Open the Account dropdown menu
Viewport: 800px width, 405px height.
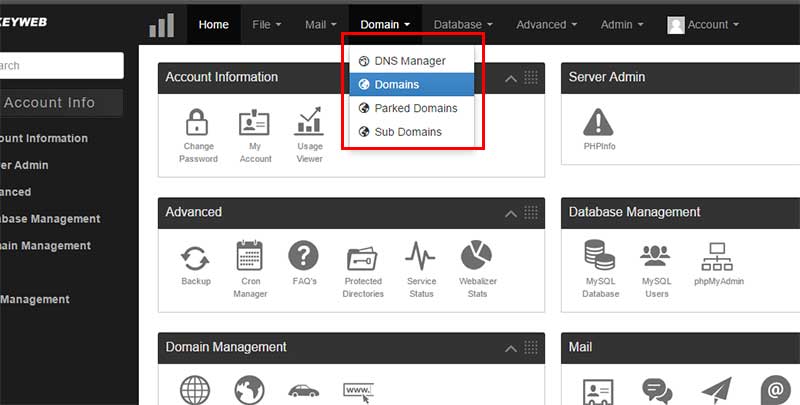click(703, 24)
